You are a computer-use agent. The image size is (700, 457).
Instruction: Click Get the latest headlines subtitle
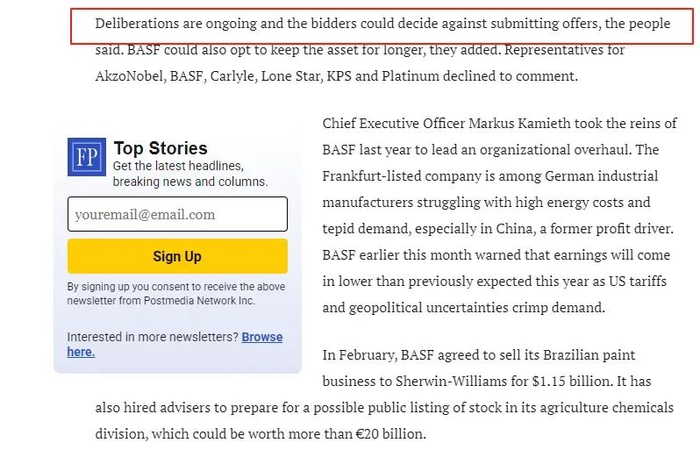(x=178, y=166)
